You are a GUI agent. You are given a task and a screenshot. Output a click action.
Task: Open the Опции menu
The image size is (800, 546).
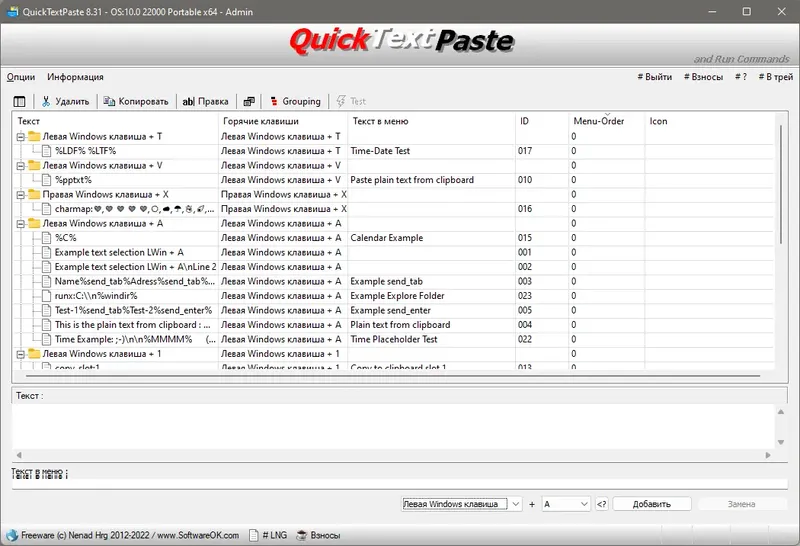point(21,77)
